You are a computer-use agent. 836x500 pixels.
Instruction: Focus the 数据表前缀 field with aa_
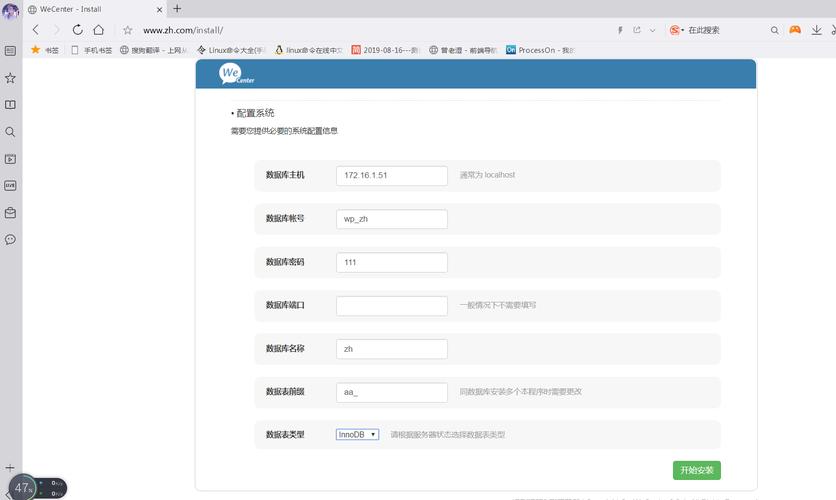pos(392,392)
